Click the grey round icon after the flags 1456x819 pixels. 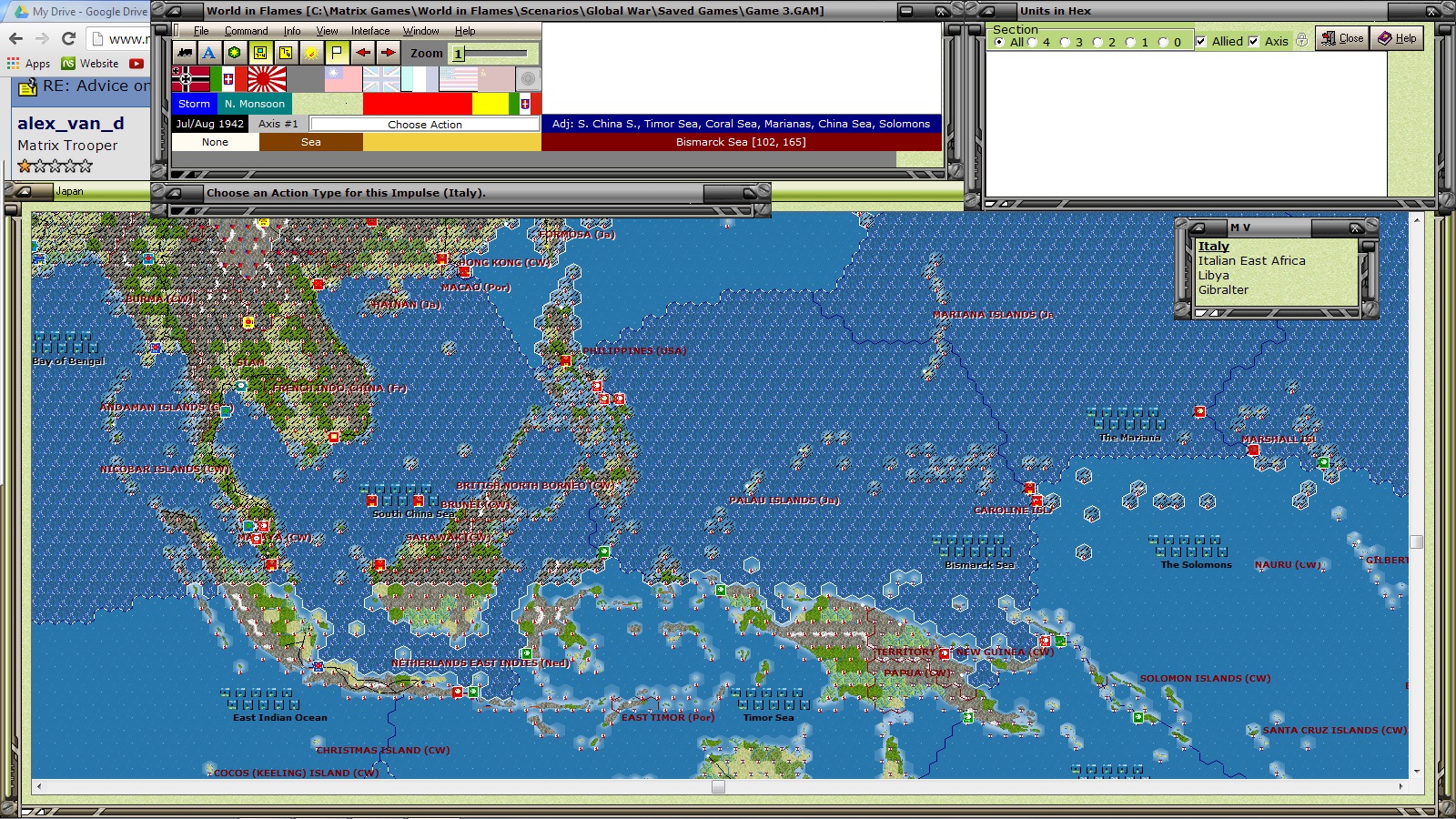click(529, 79)
